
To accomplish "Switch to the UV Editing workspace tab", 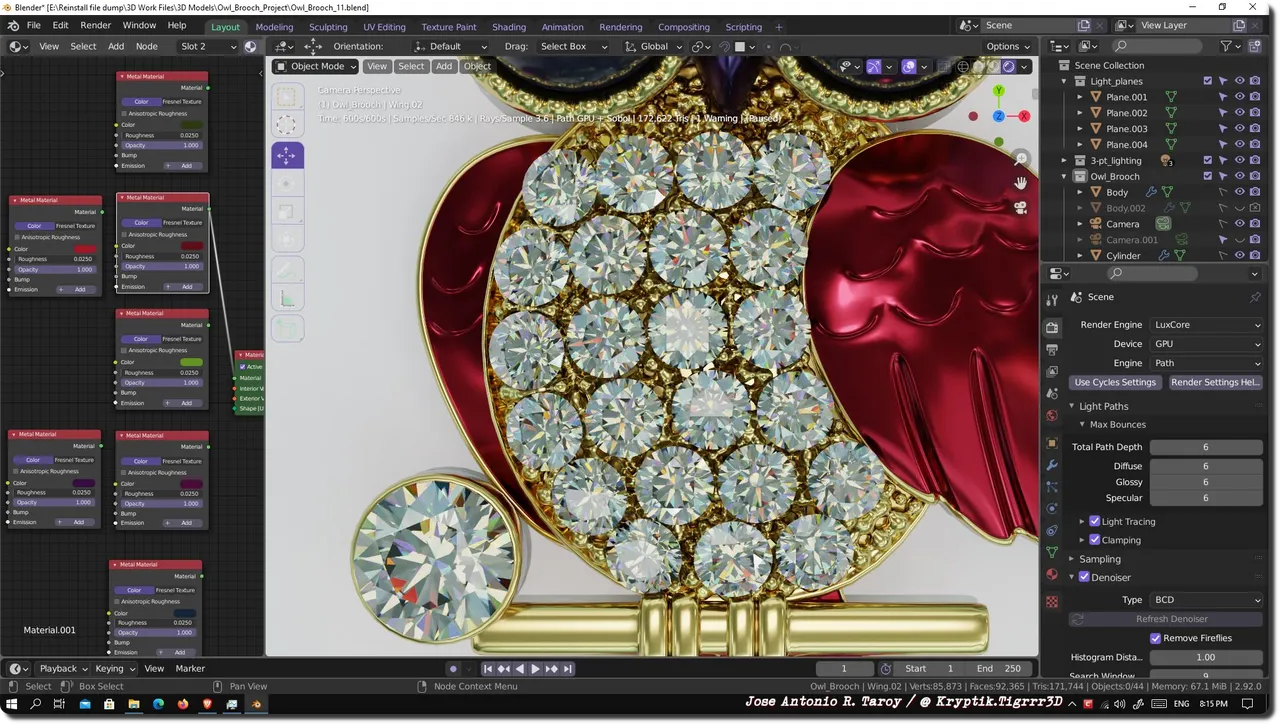I will pos(384,27).
